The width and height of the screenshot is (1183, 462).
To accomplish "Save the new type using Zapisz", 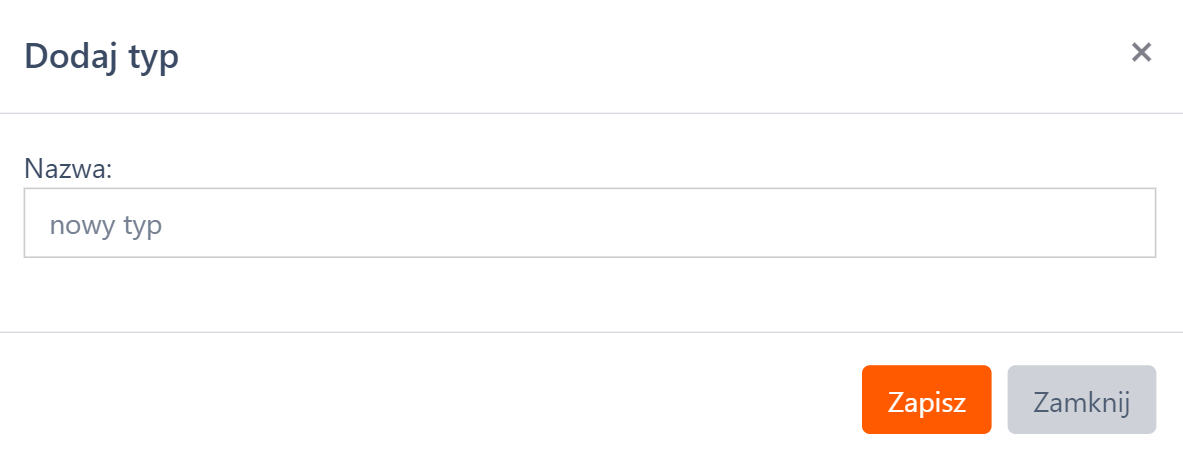I will pos(926,400).
